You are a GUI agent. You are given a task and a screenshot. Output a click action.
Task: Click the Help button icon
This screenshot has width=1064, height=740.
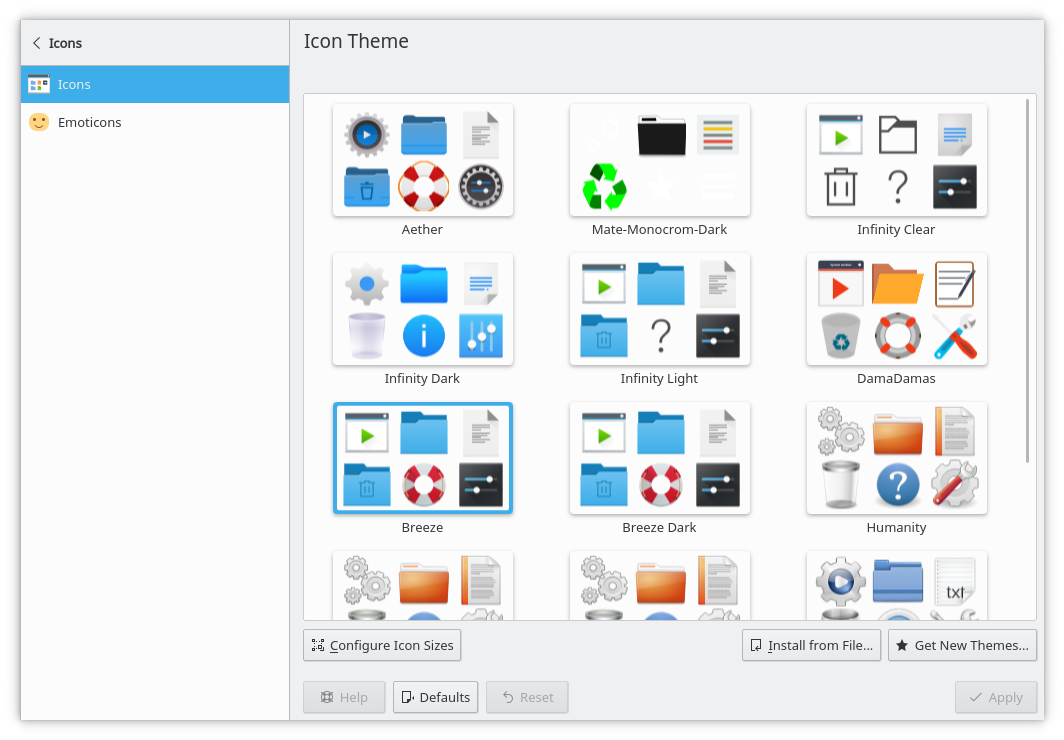[x=327, y=697]
